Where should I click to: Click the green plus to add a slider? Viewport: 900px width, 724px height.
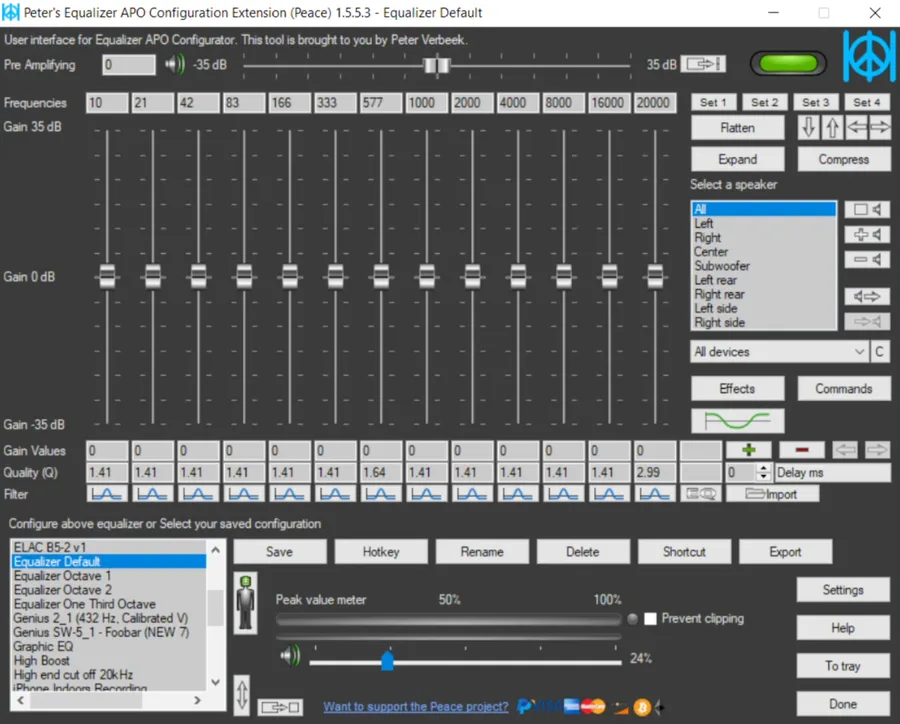tap(750, 450)
